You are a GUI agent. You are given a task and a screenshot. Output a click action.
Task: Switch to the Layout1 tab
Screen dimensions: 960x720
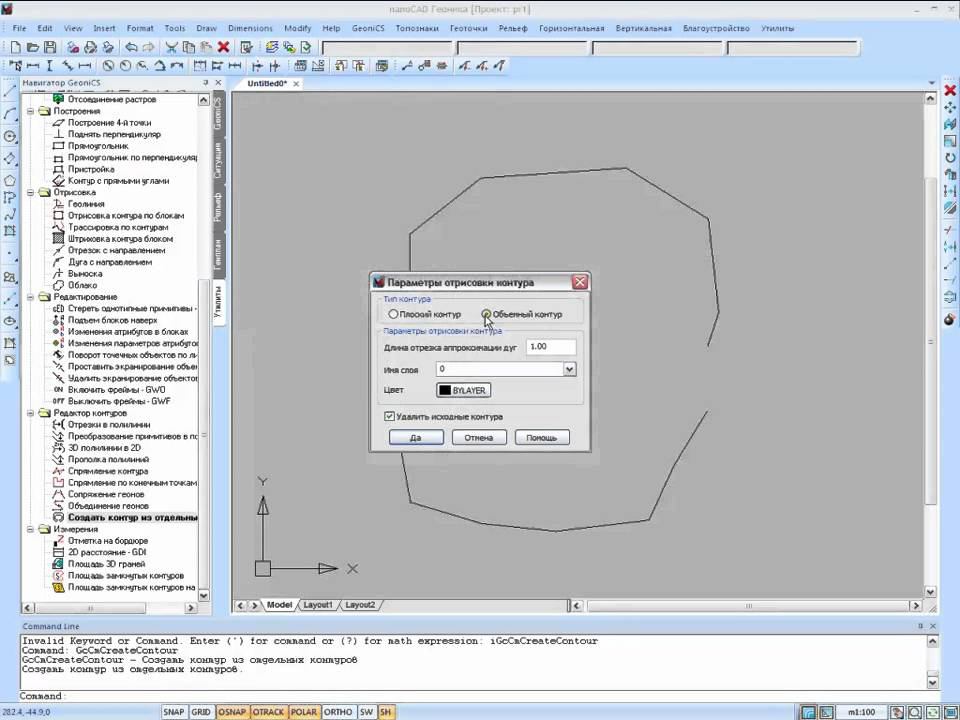click(318, 605)
